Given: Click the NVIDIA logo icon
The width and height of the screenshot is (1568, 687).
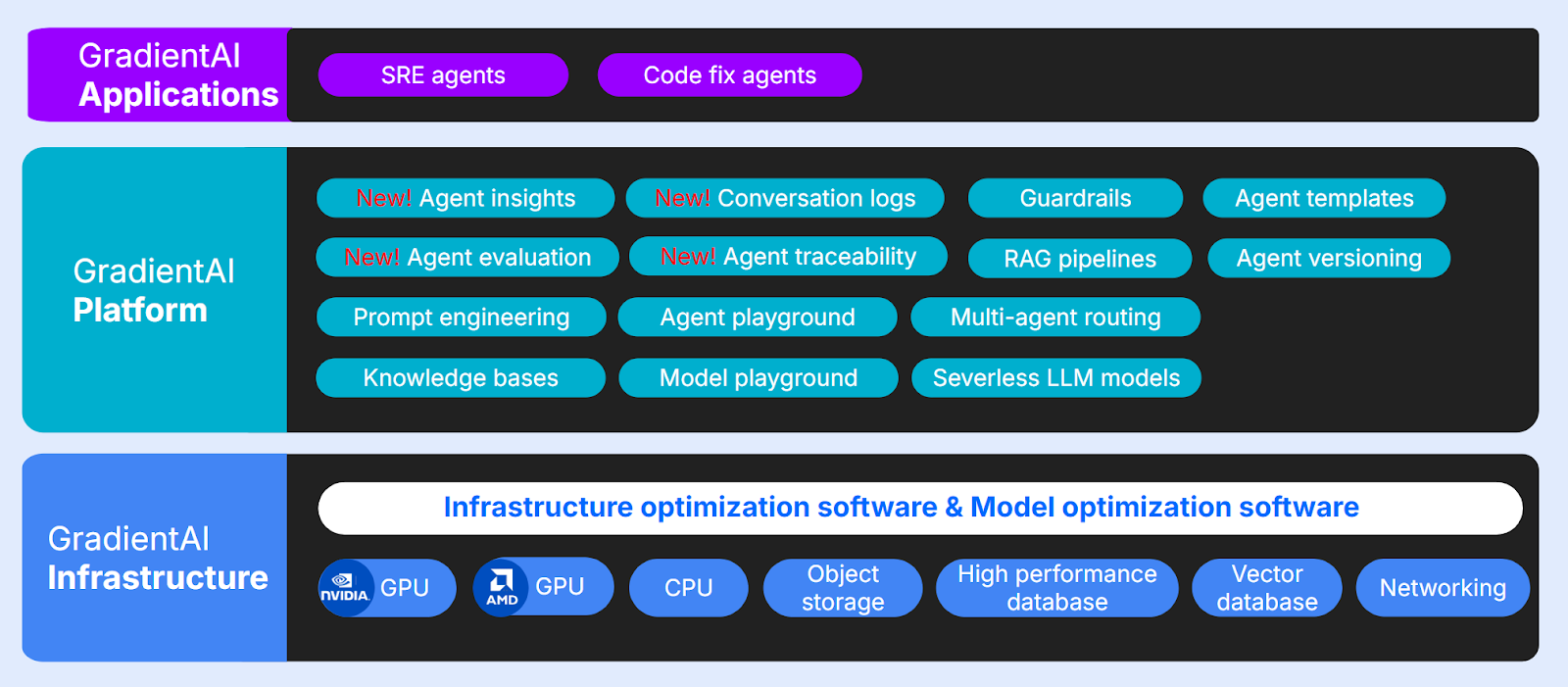Looking at the screenshot, I should click(345, 588).
